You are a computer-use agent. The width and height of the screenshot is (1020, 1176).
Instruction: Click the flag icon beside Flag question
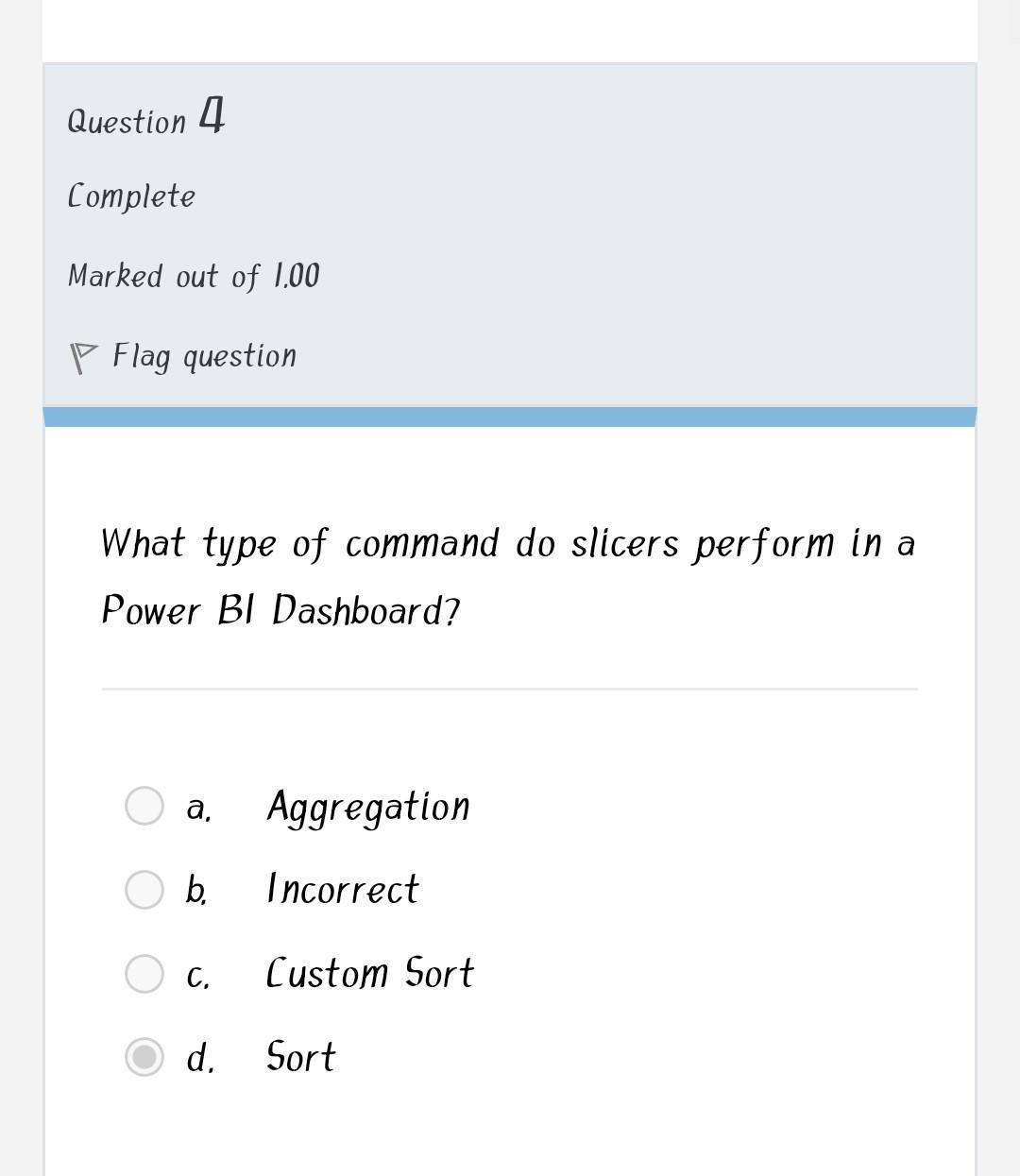tap(83, 354)
